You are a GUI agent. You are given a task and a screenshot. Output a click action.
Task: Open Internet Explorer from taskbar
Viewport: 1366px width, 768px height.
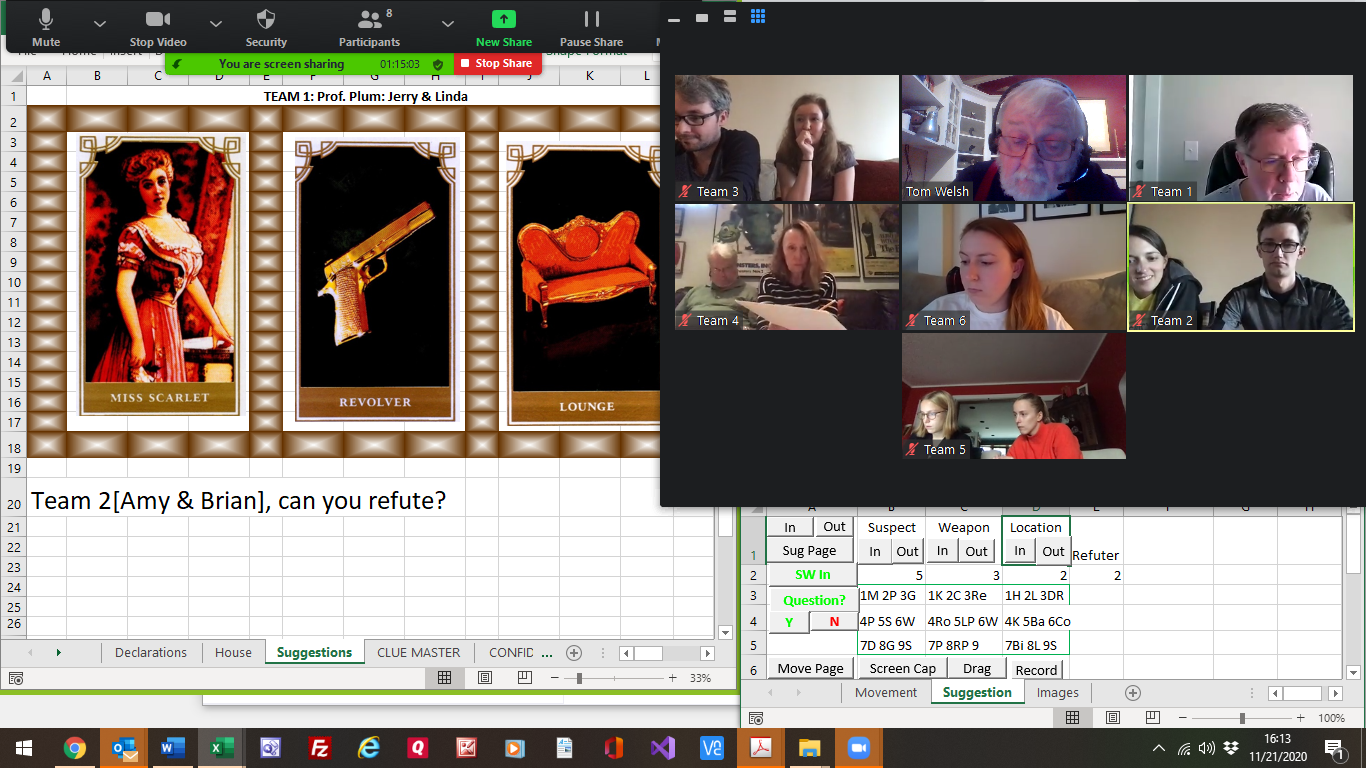point(369,748)
